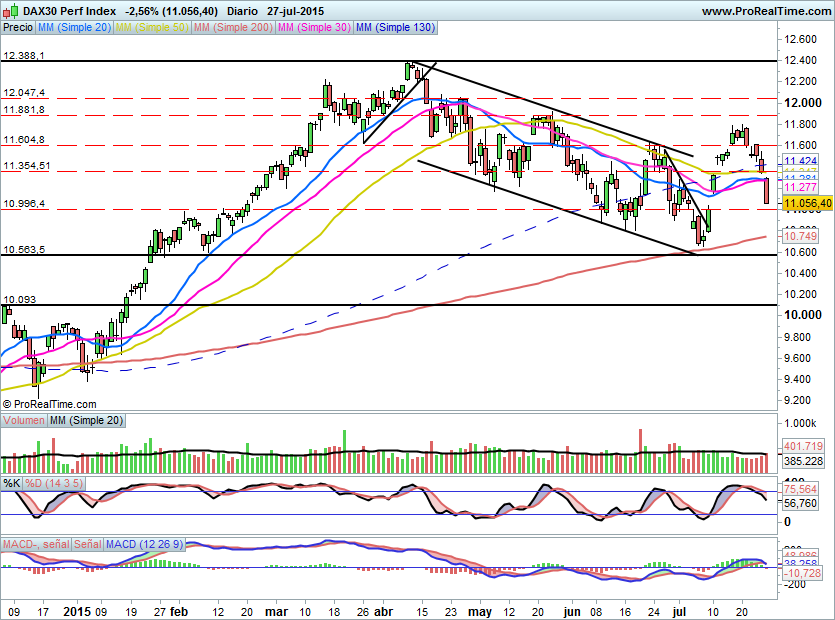Click the Diario timeframe label

tap(242, 11)
